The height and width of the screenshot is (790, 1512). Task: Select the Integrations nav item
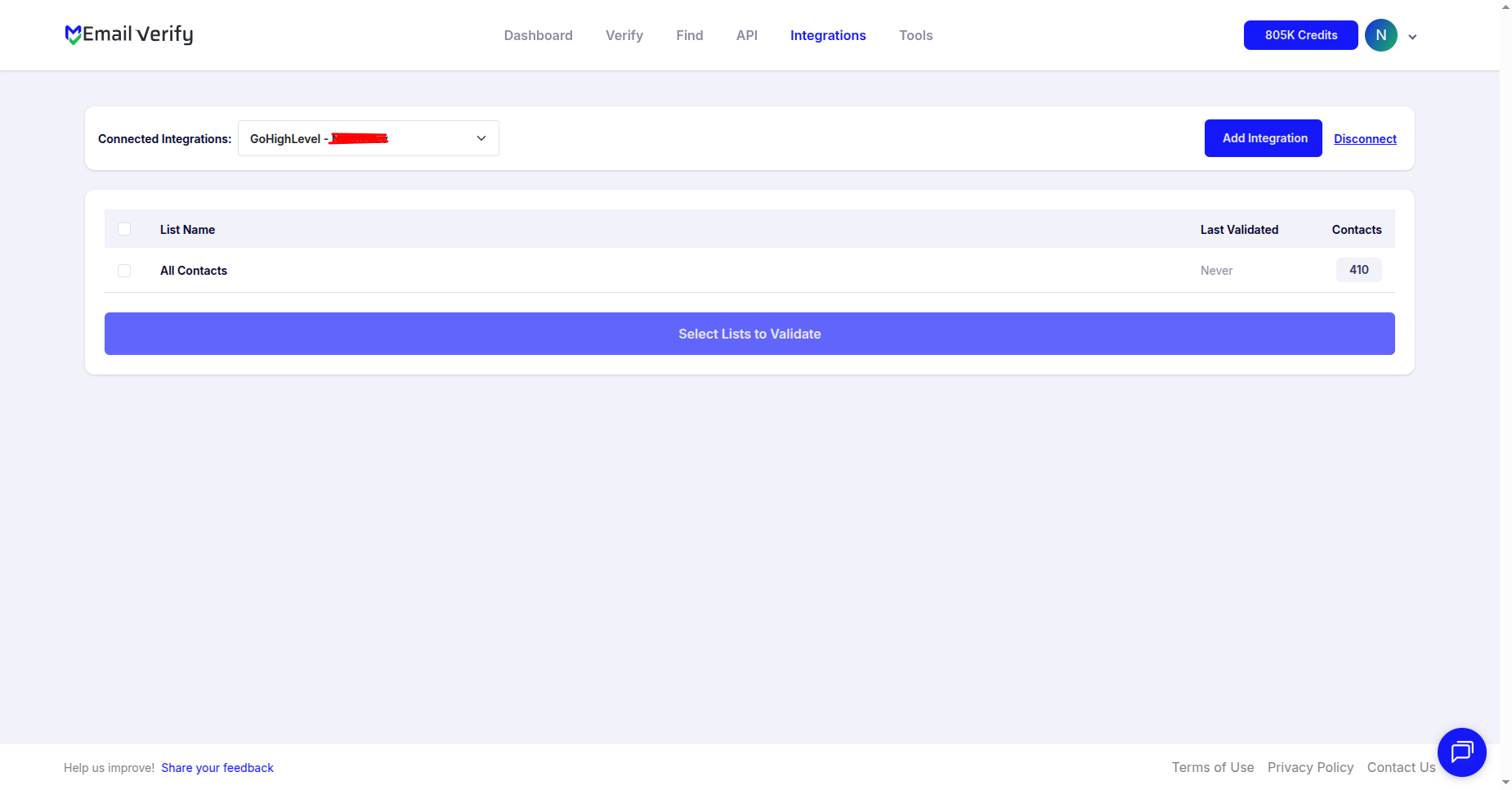828,35
